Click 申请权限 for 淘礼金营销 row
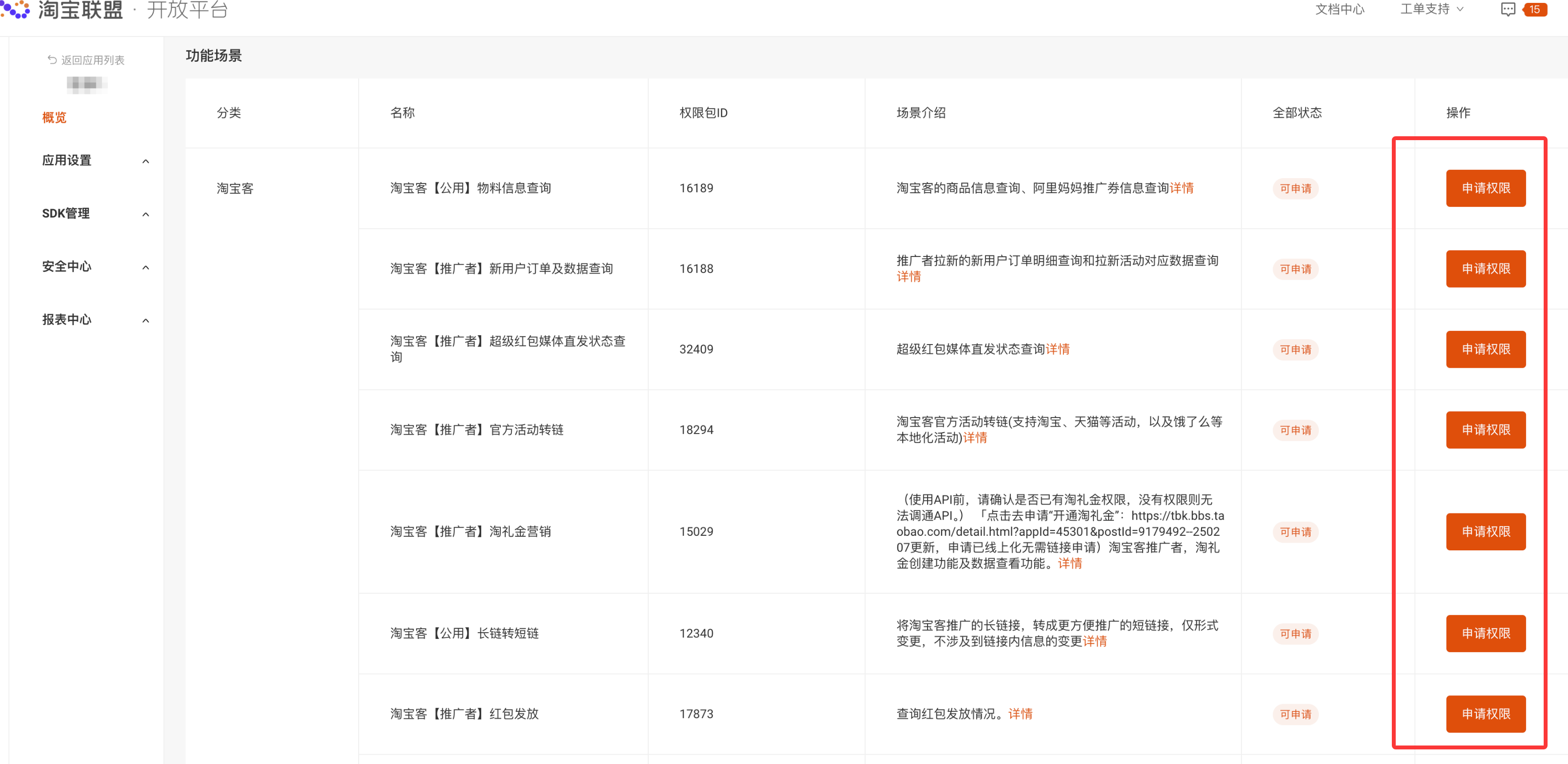The image size is (1568, 764). [1485, 531]
